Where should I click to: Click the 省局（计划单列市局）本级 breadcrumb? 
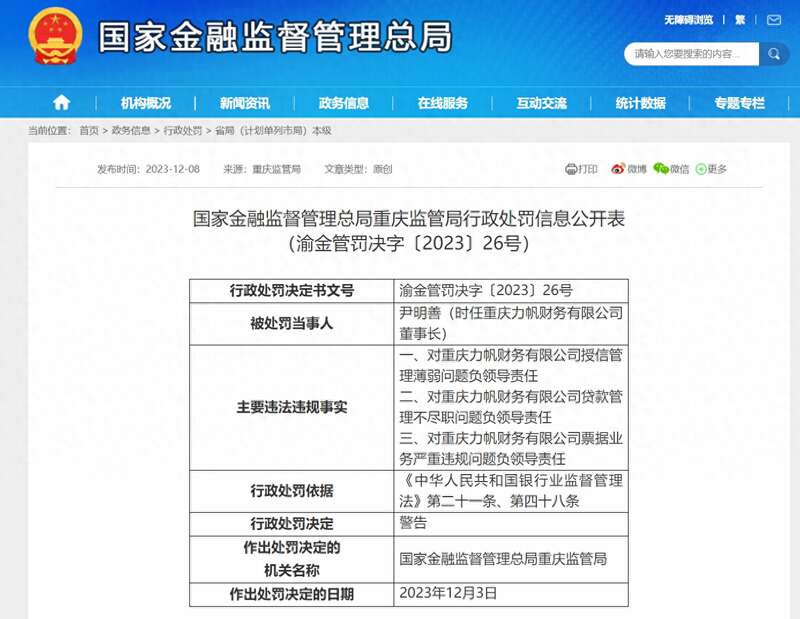(273, 131)
